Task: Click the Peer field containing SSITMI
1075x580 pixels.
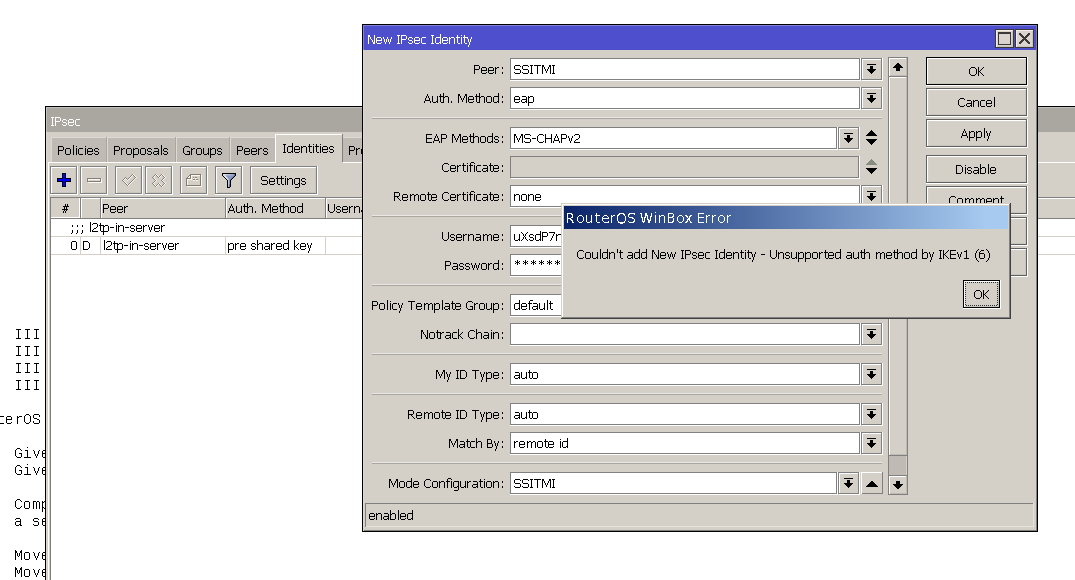Action: pyautogui.click(x=684, y=69)
